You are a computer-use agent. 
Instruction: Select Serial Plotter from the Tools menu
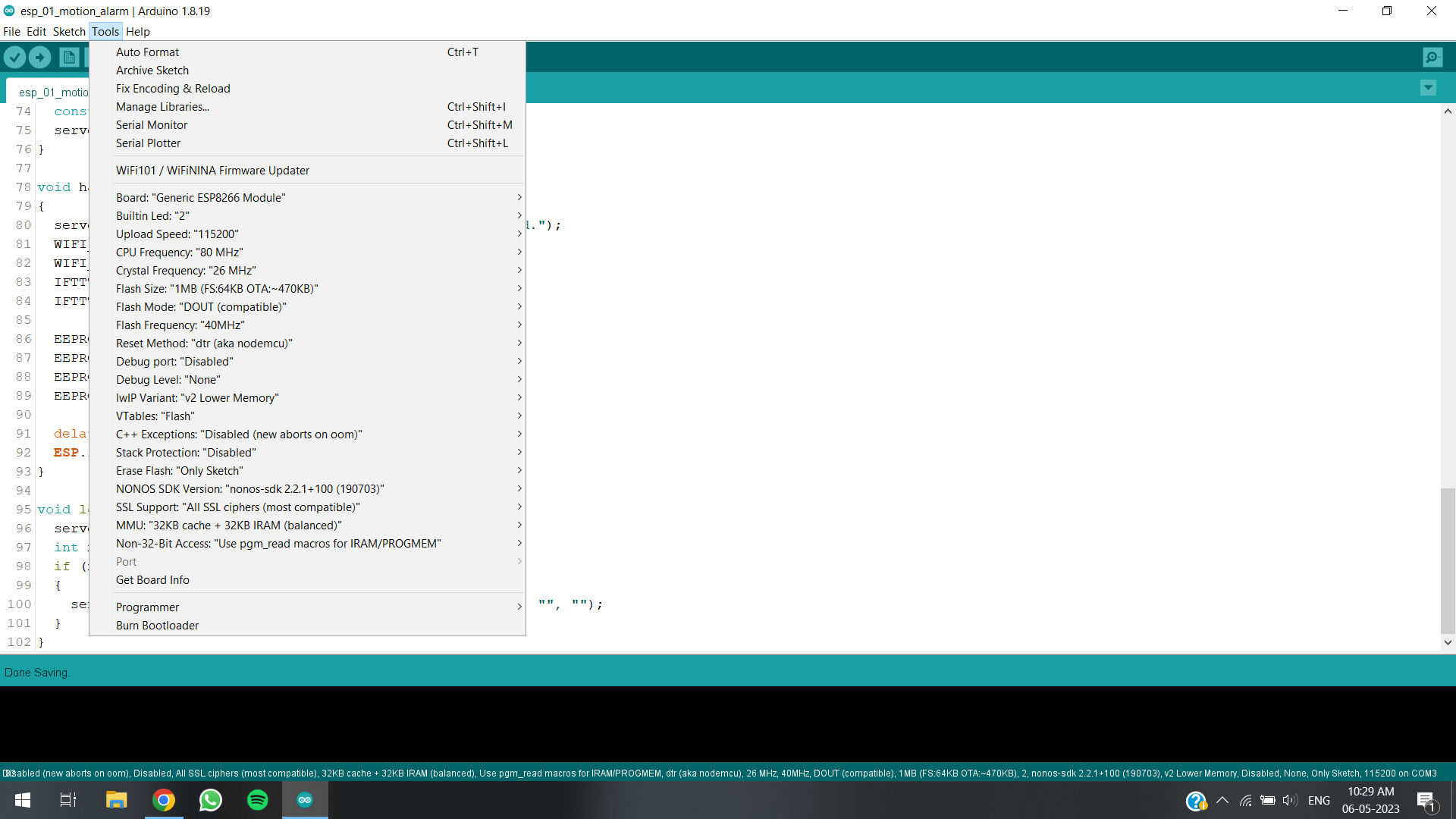pos(149,143)
